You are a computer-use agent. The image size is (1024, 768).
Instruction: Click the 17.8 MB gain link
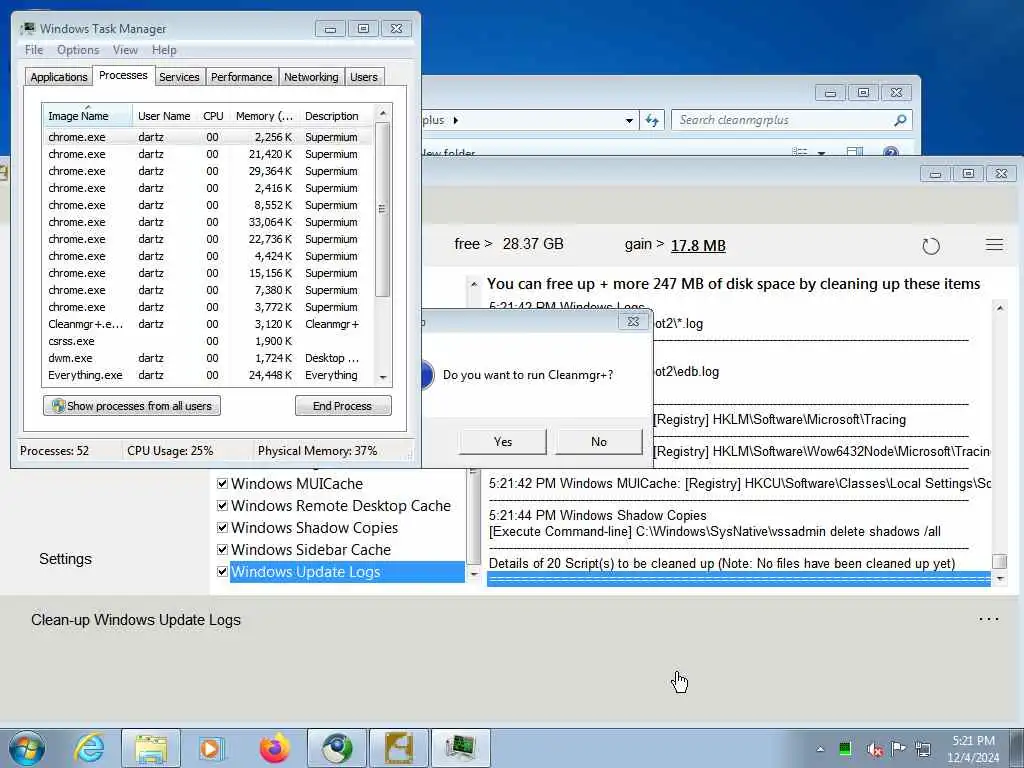[x=698, y=246]
